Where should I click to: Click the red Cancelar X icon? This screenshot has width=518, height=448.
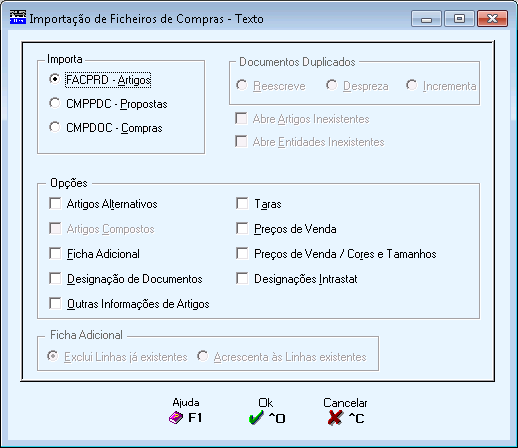(x=335, y=418)
